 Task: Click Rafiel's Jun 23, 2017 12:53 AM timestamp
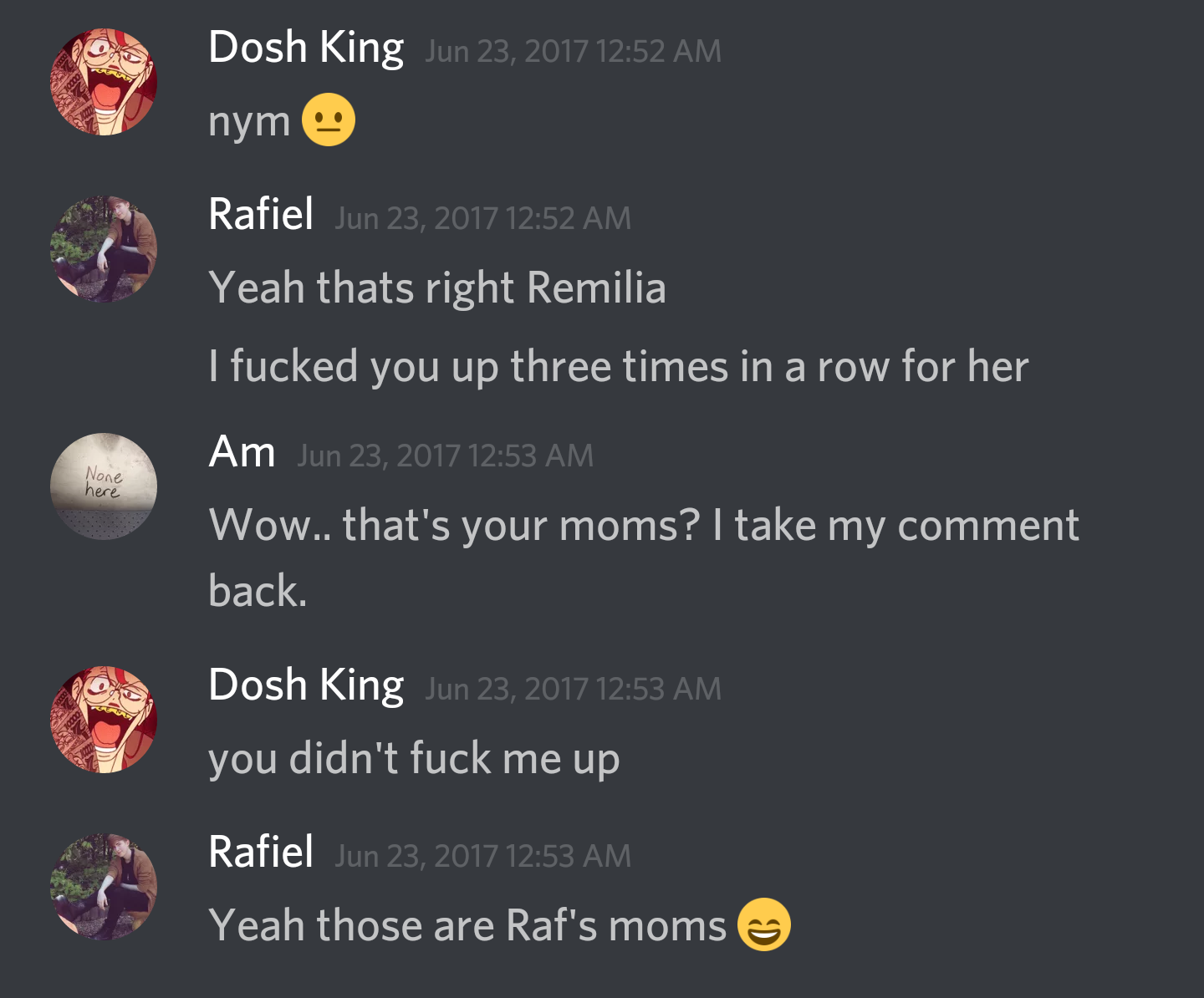coord(482,856)
